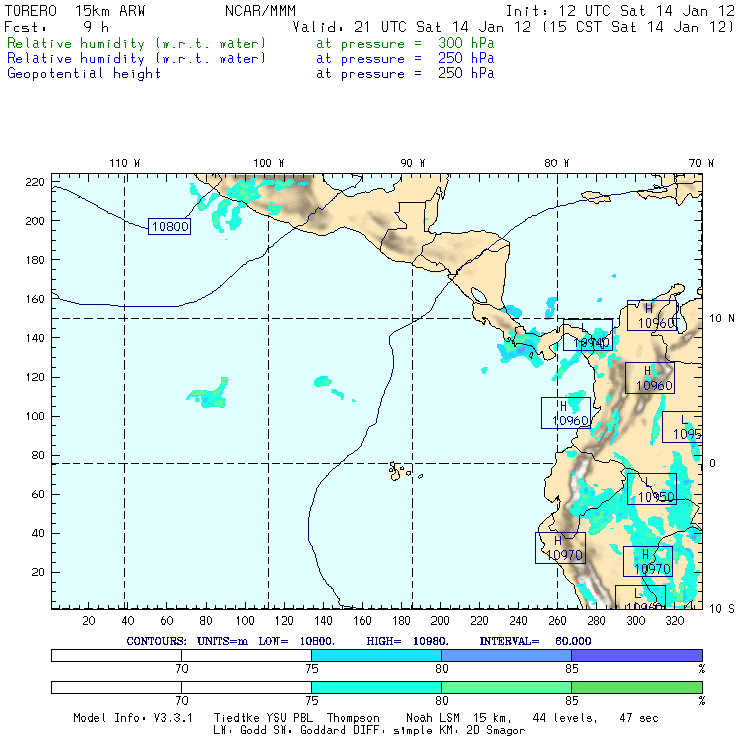The height and width of the screenshot is (740, 740).
Task: Click the purple above-85% segment of the upper colorbar
Action: (637, 655)
